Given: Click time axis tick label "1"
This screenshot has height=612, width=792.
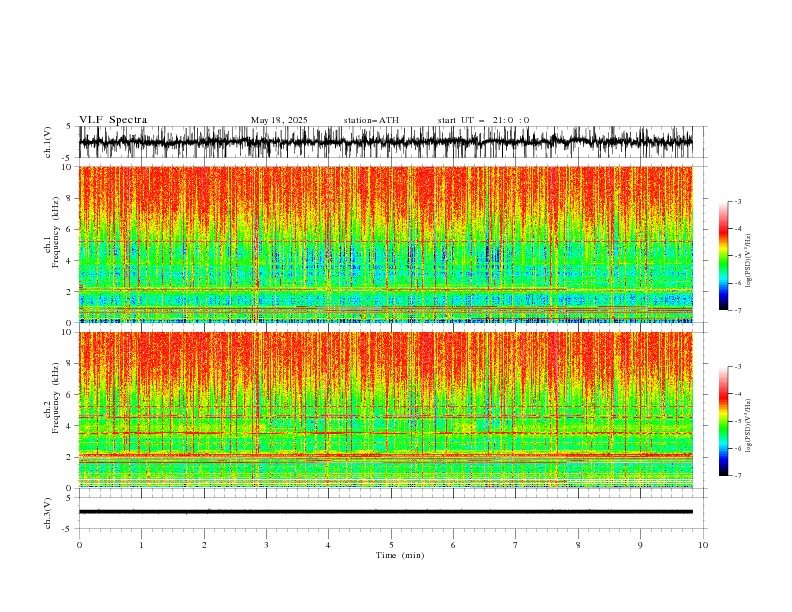Looking at the screenshot, I should [141, 545].
